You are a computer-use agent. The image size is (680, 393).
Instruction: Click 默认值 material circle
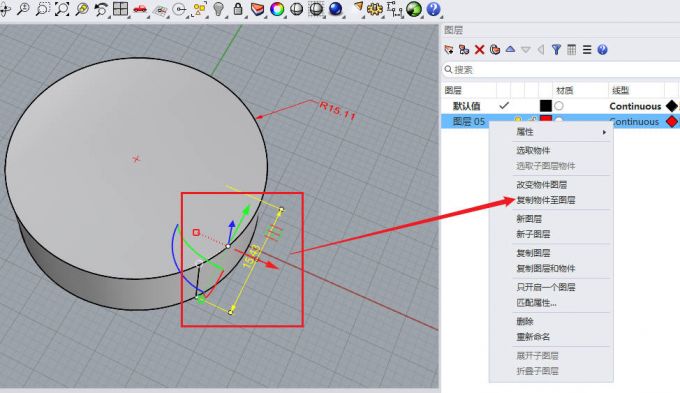(559, 106)
